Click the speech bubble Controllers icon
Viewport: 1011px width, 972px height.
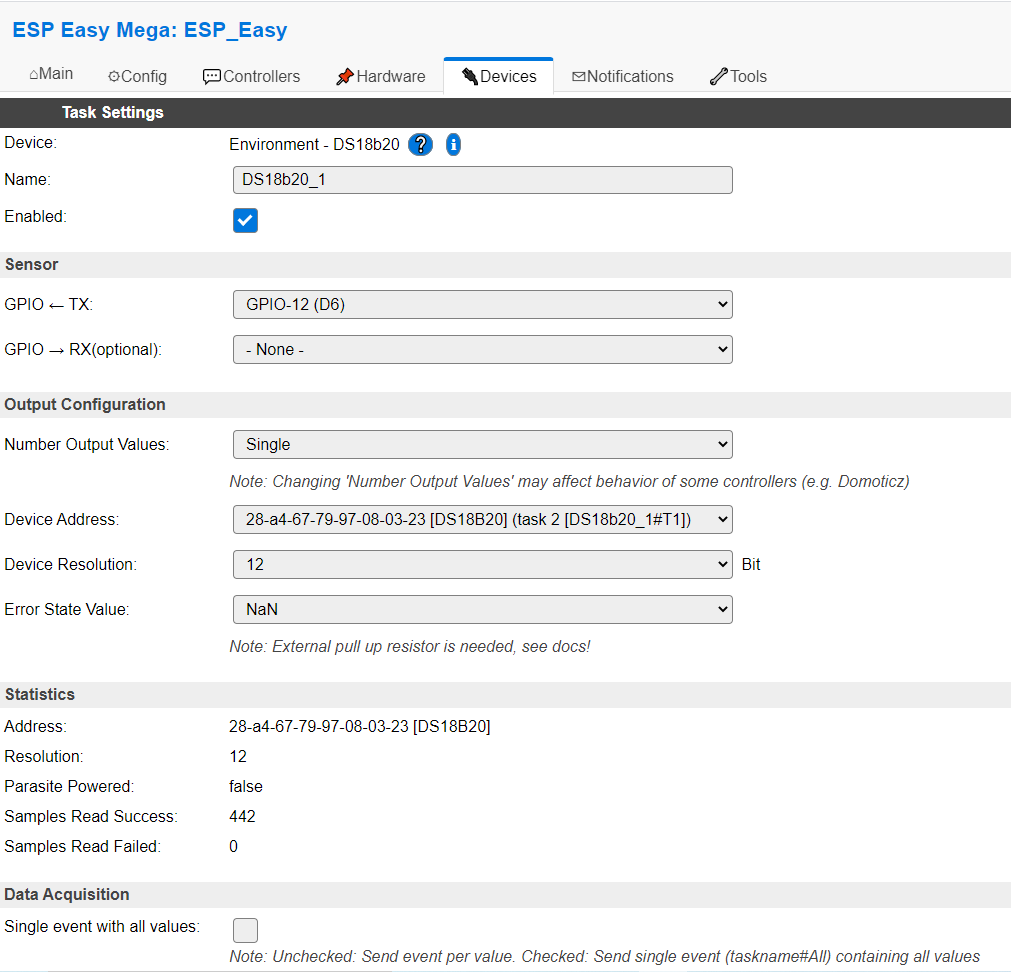click(211, 77)
